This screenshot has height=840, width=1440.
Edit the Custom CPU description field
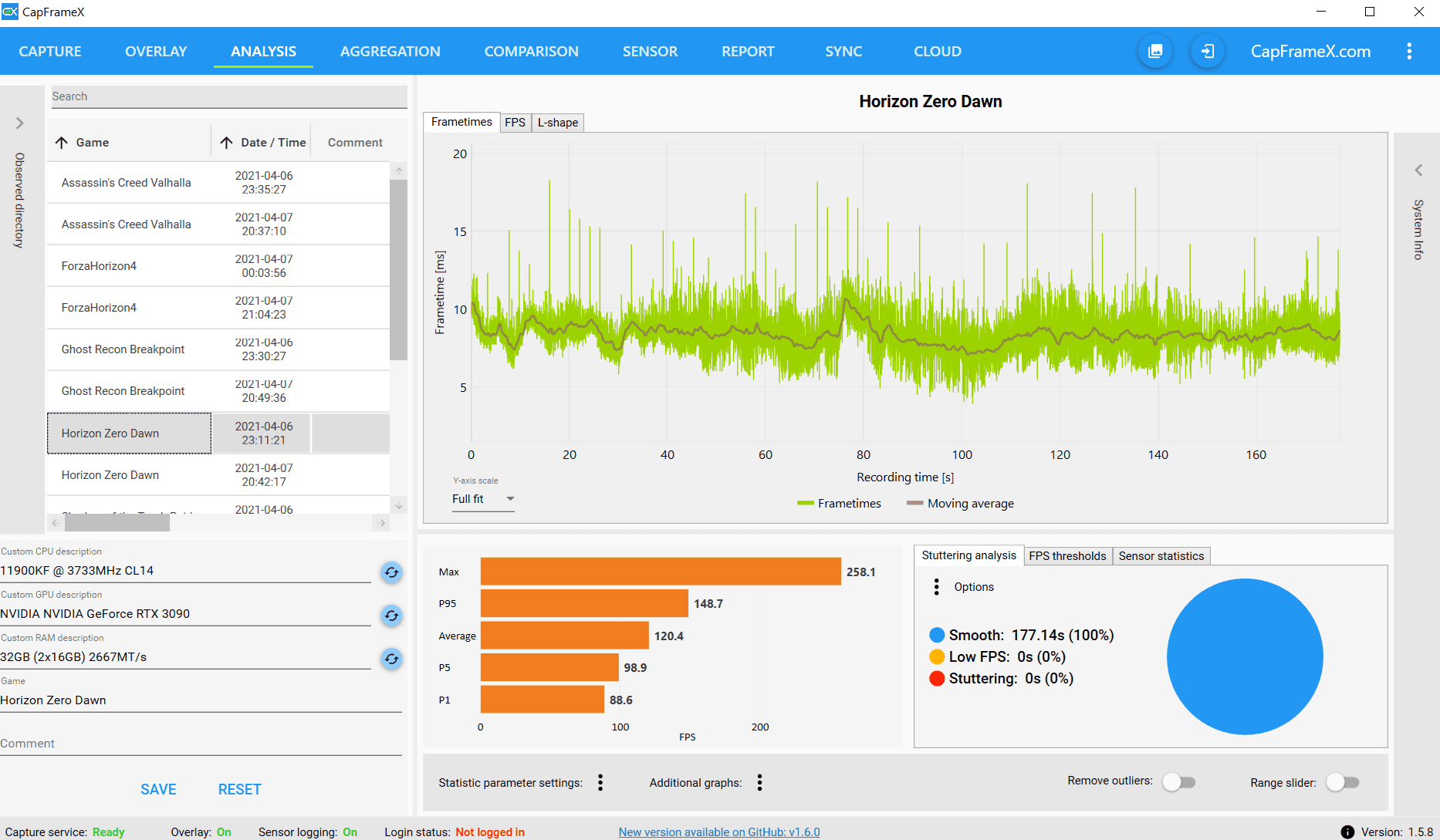click(x=185, y=571)
